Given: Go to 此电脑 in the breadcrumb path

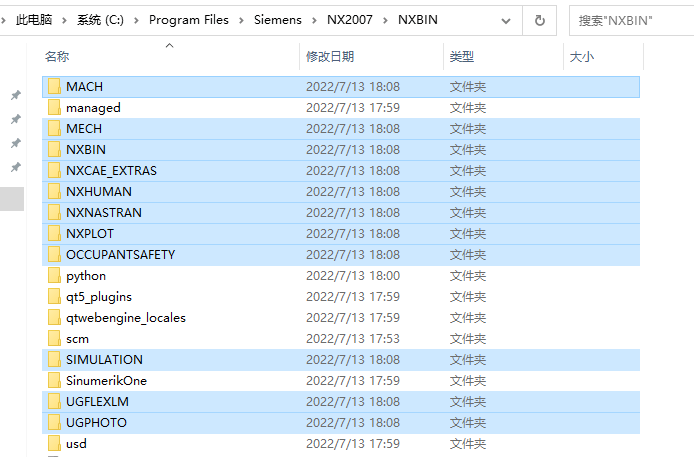Looking at the screenshot, I should tap(35, 20).
